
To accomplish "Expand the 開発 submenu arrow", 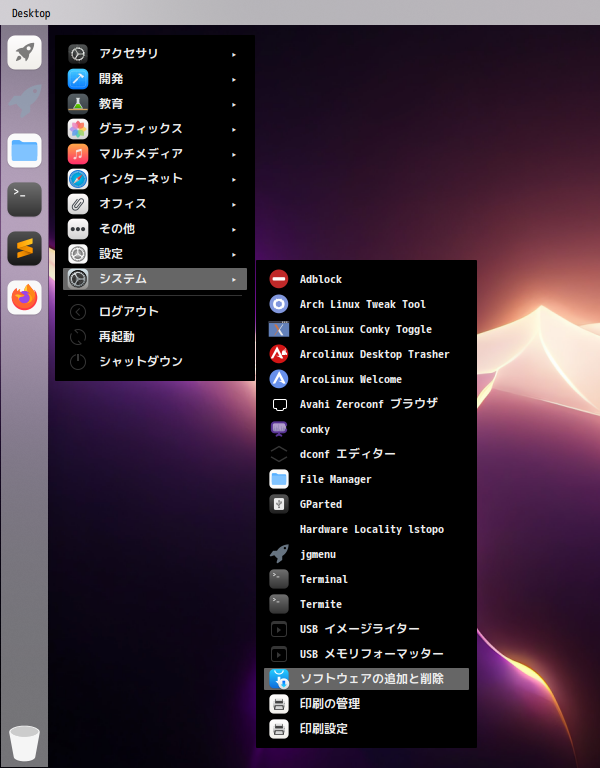I will (x=234, y=79).
